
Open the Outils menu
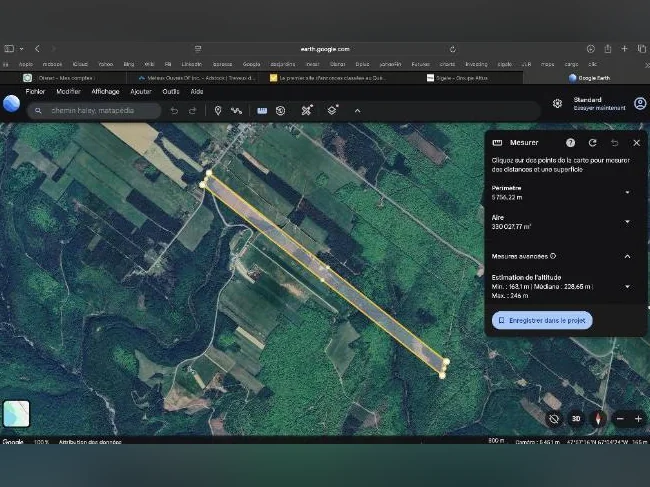tap(171, 92)
